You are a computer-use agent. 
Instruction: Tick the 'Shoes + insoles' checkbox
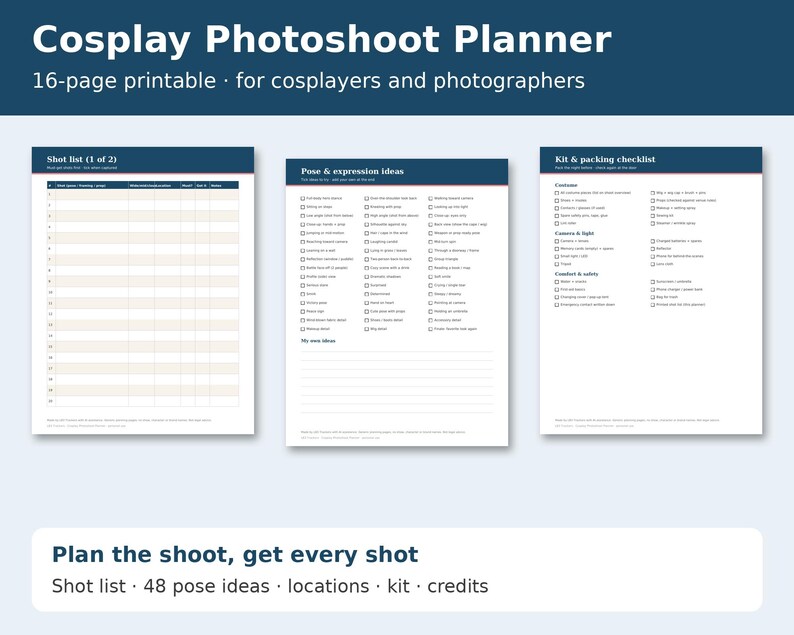coord(557,201)
